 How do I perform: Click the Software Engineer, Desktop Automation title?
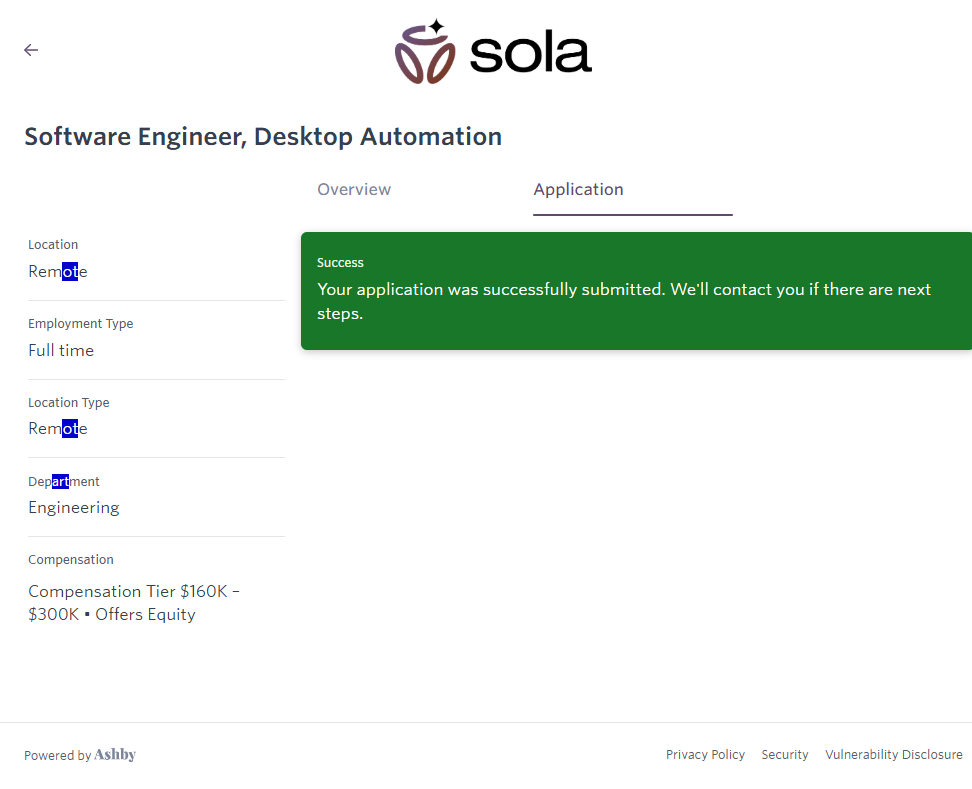(263, 137)
